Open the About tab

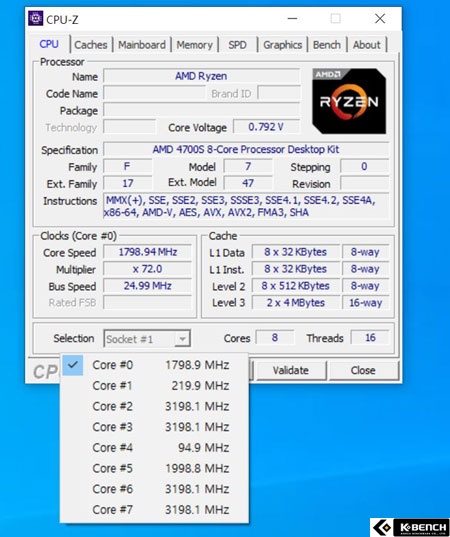click(x=367, y=45)
